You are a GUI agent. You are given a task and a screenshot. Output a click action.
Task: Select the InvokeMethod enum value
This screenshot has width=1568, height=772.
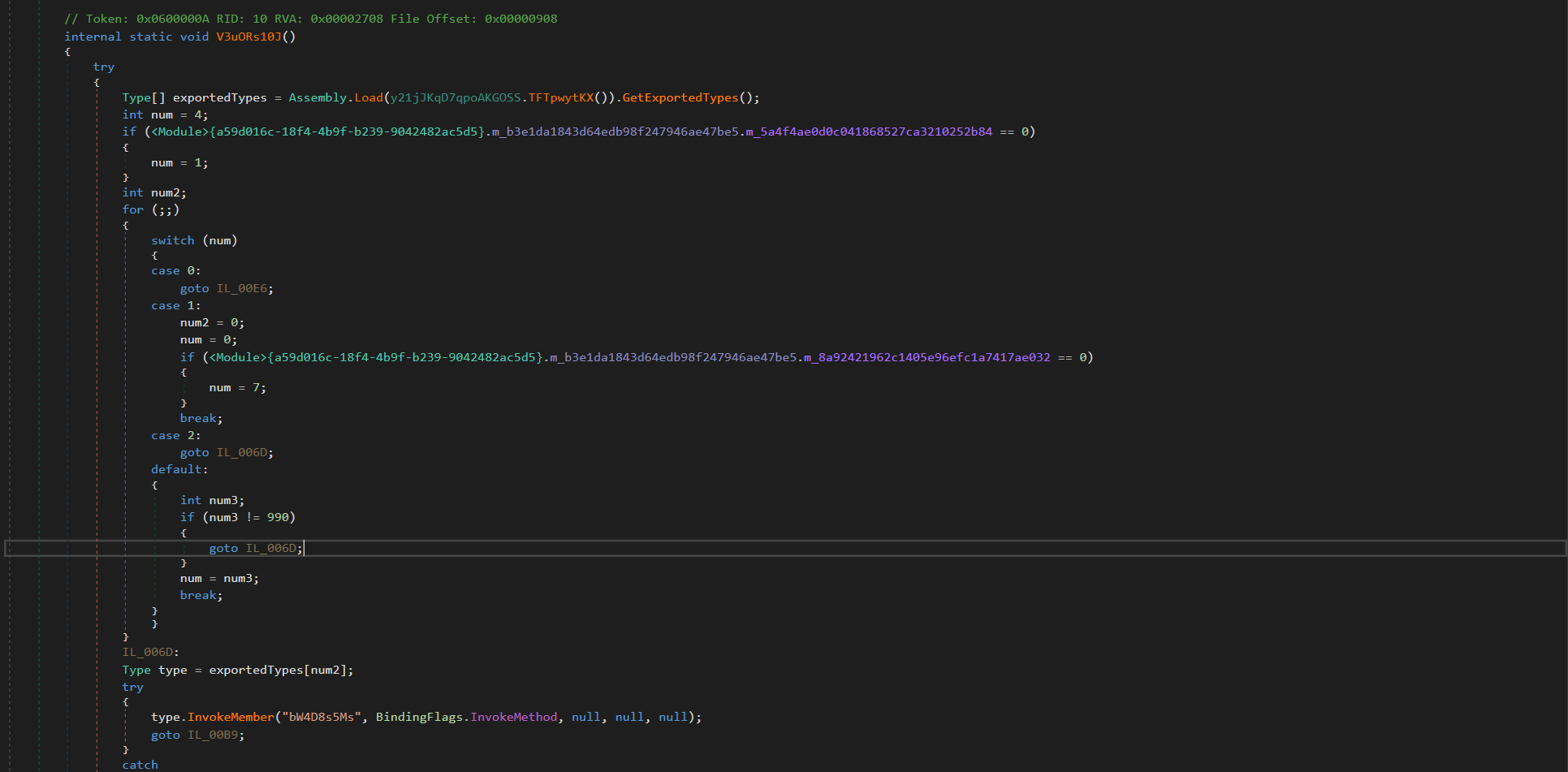514,717
